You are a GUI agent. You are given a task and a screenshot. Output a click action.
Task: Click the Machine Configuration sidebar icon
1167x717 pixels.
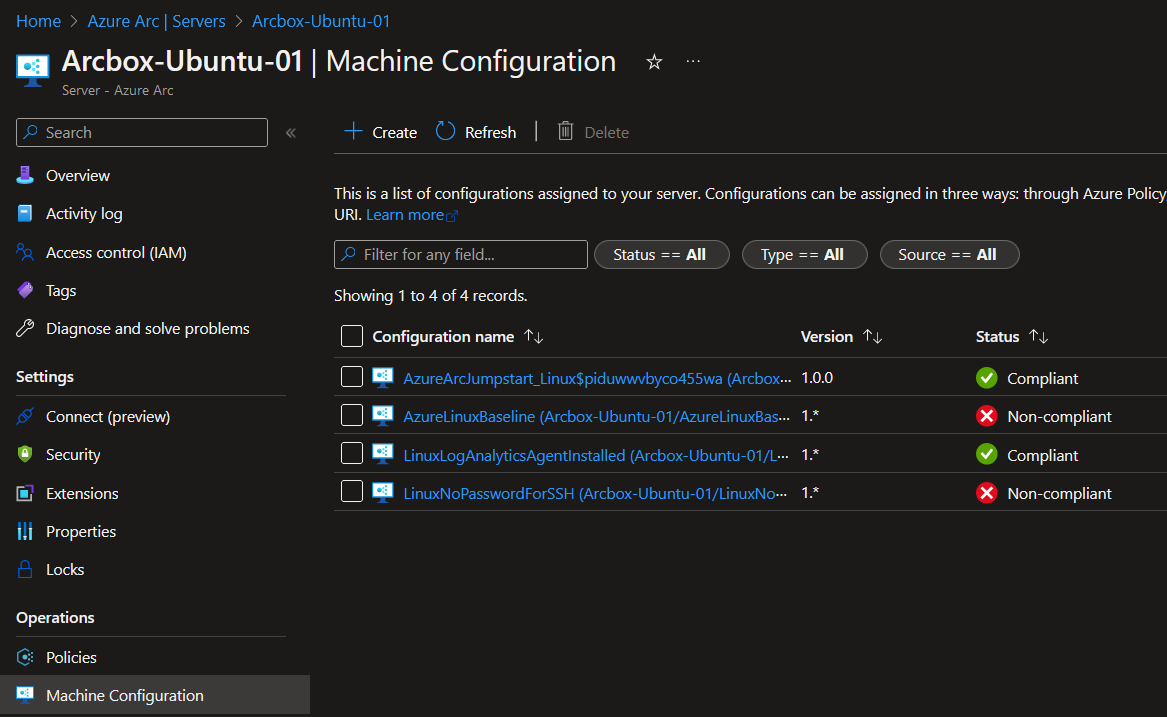[x=25, y=695]
